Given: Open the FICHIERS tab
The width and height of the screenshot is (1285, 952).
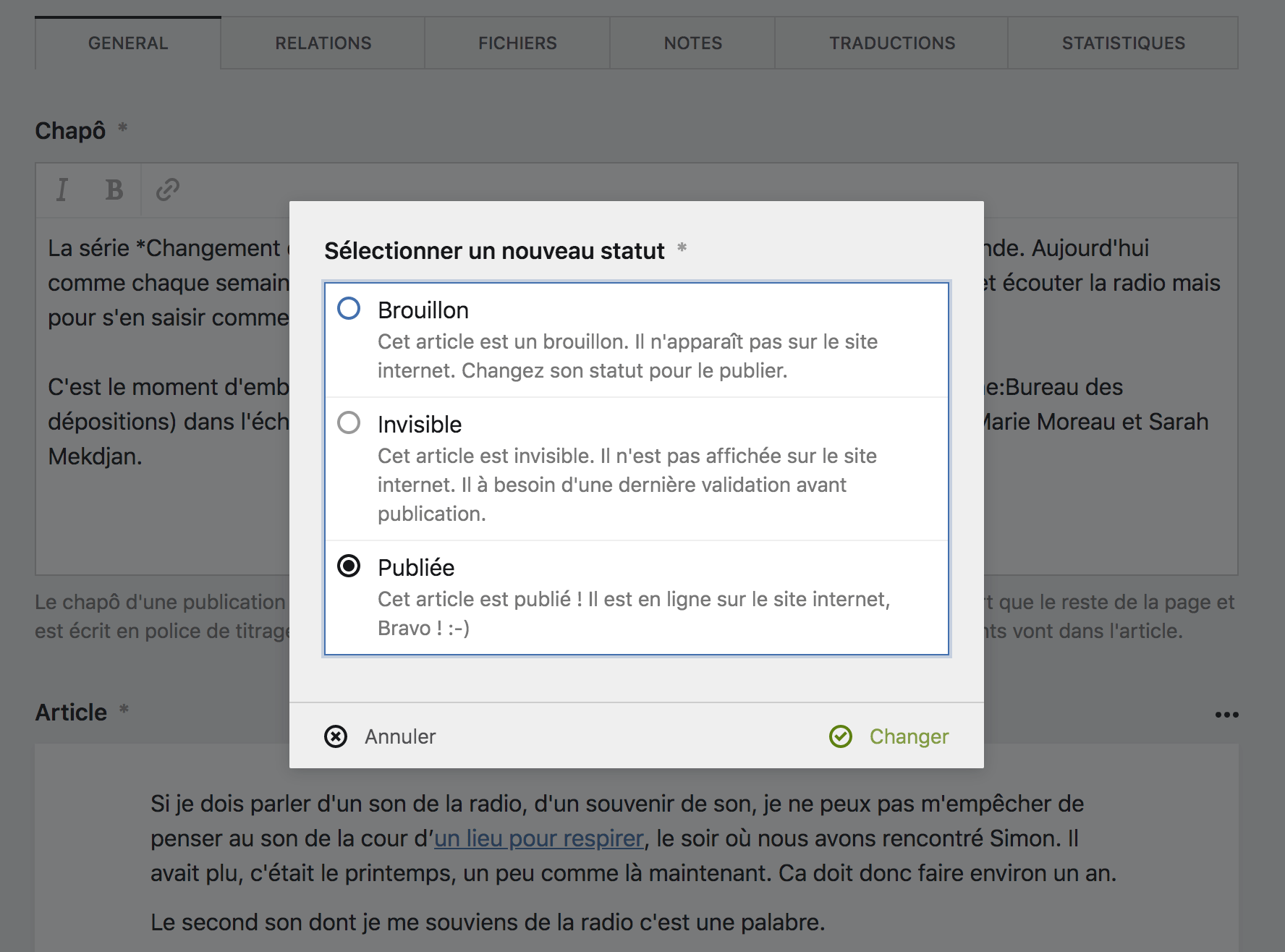Looking at the screenshot, I should [x=517, y=43].
